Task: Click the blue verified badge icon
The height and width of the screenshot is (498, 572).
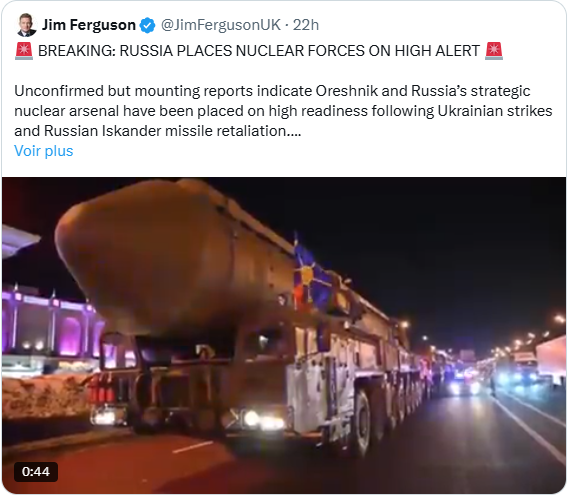Action: 148,26
